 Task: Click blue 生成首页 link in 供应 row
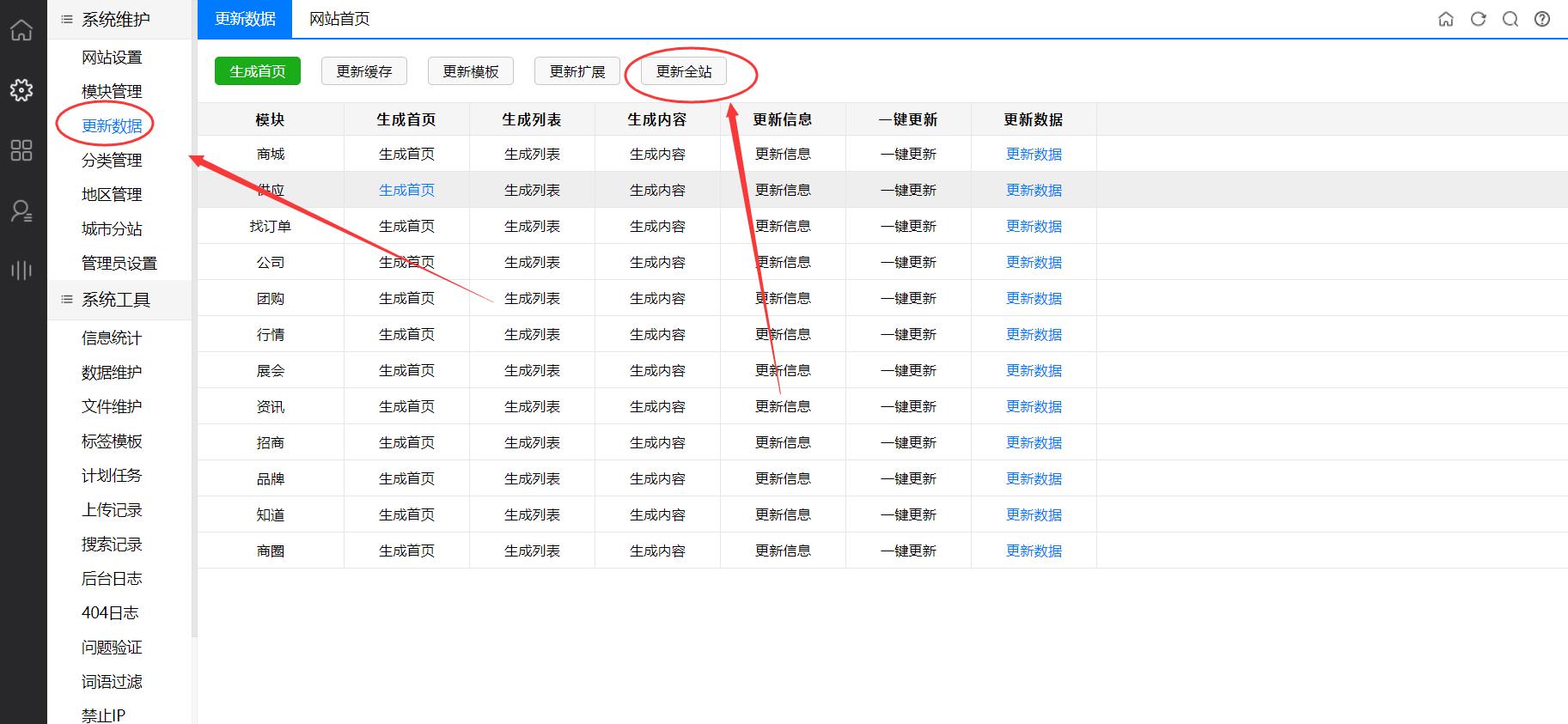pos(406,191)
